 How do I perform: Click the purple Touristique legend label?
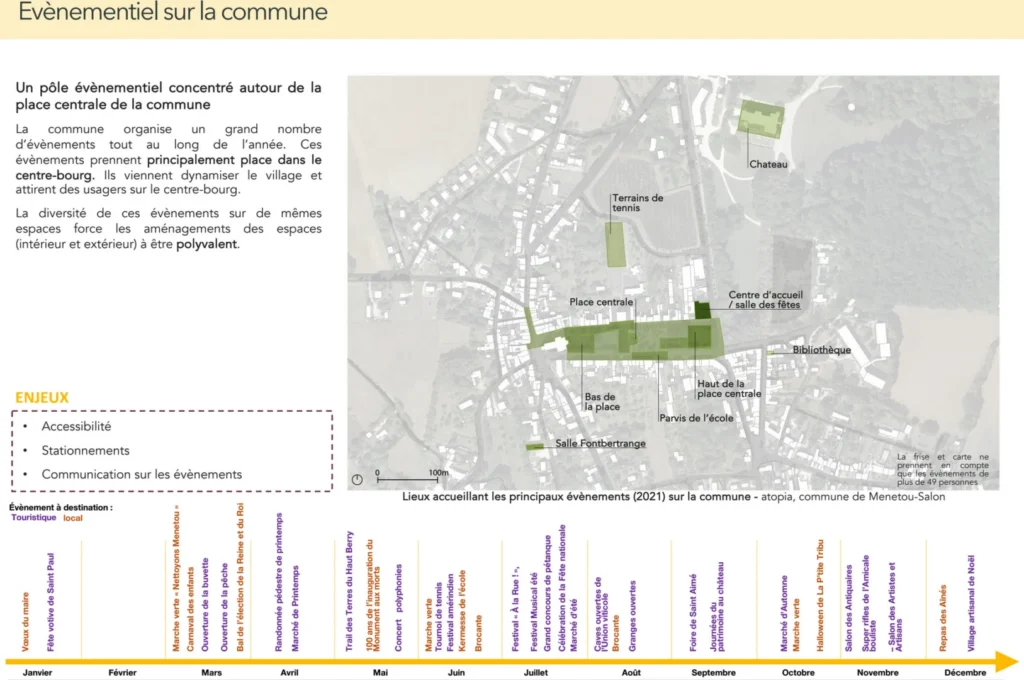pyautogui.click(x=33, y=518)
